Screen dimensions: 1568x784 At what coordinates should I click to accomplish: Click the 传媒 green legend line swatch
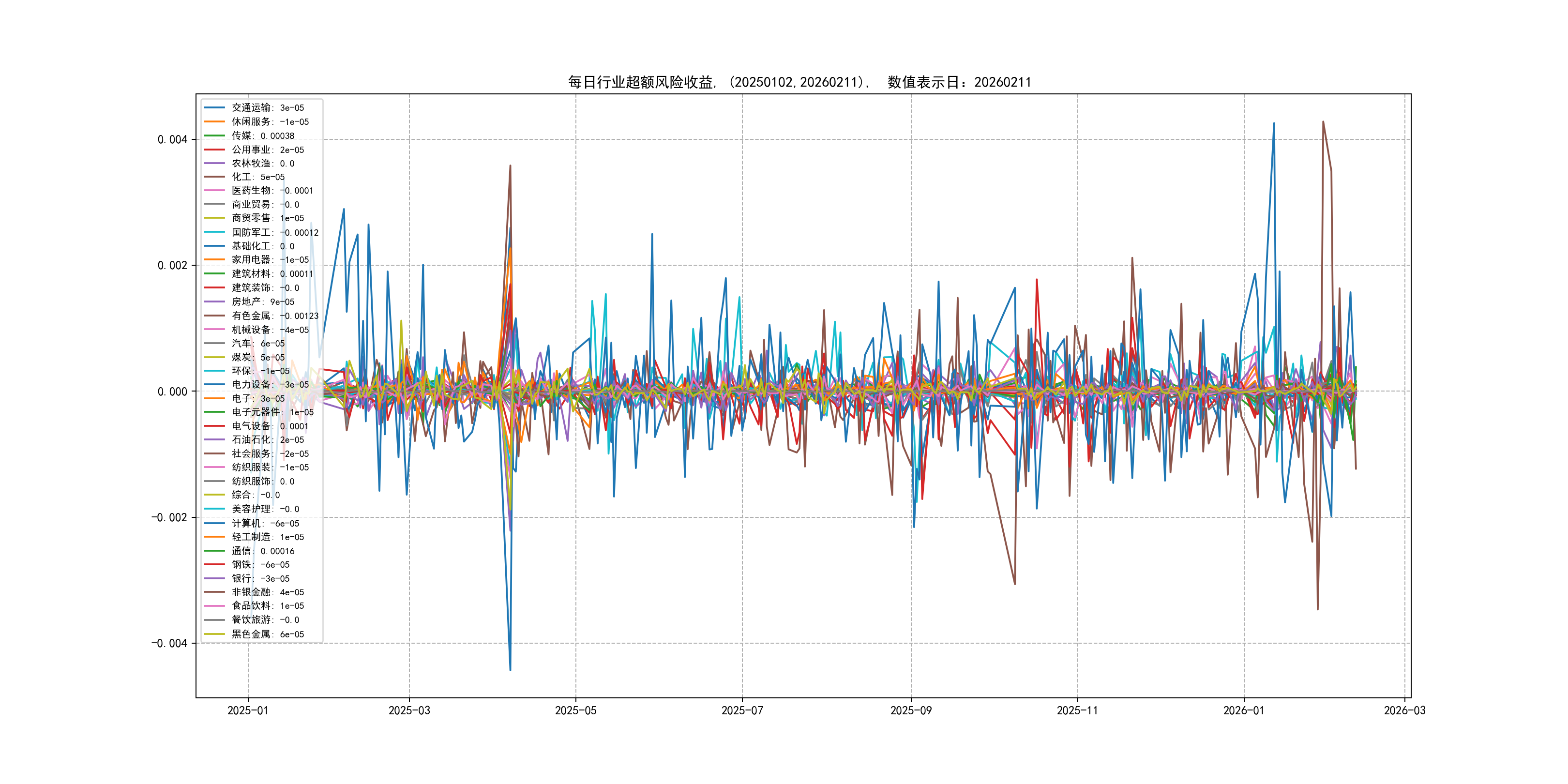214,136
